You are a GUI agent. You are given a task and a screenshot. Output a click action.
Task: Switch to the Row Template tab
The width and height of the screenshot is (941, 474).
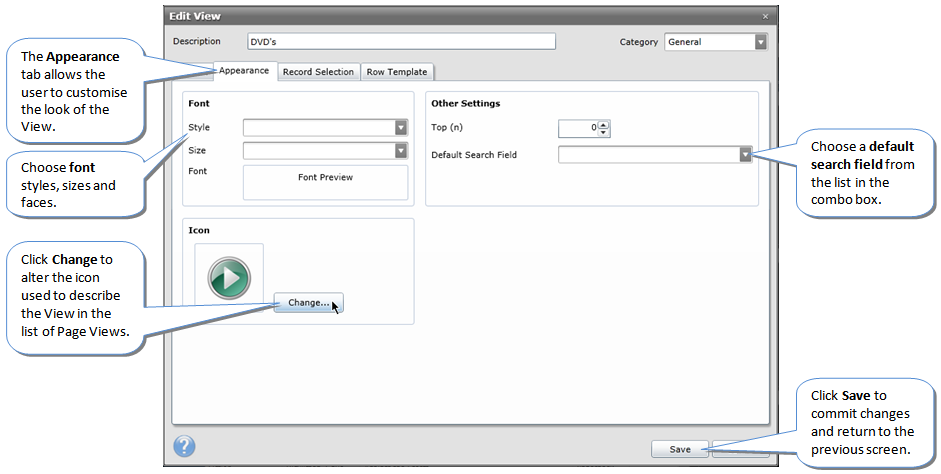(396, 72)
